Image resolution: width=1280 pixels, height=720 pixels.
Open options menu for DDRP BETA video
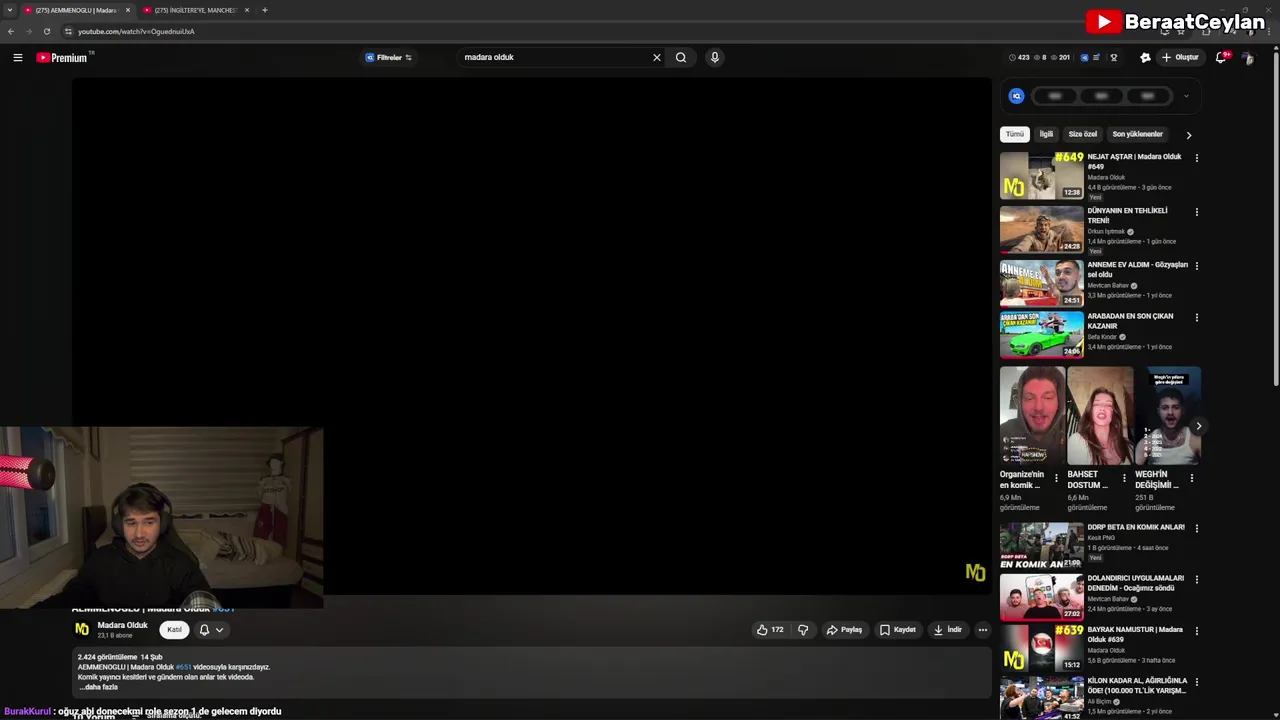click(1196, 528)
